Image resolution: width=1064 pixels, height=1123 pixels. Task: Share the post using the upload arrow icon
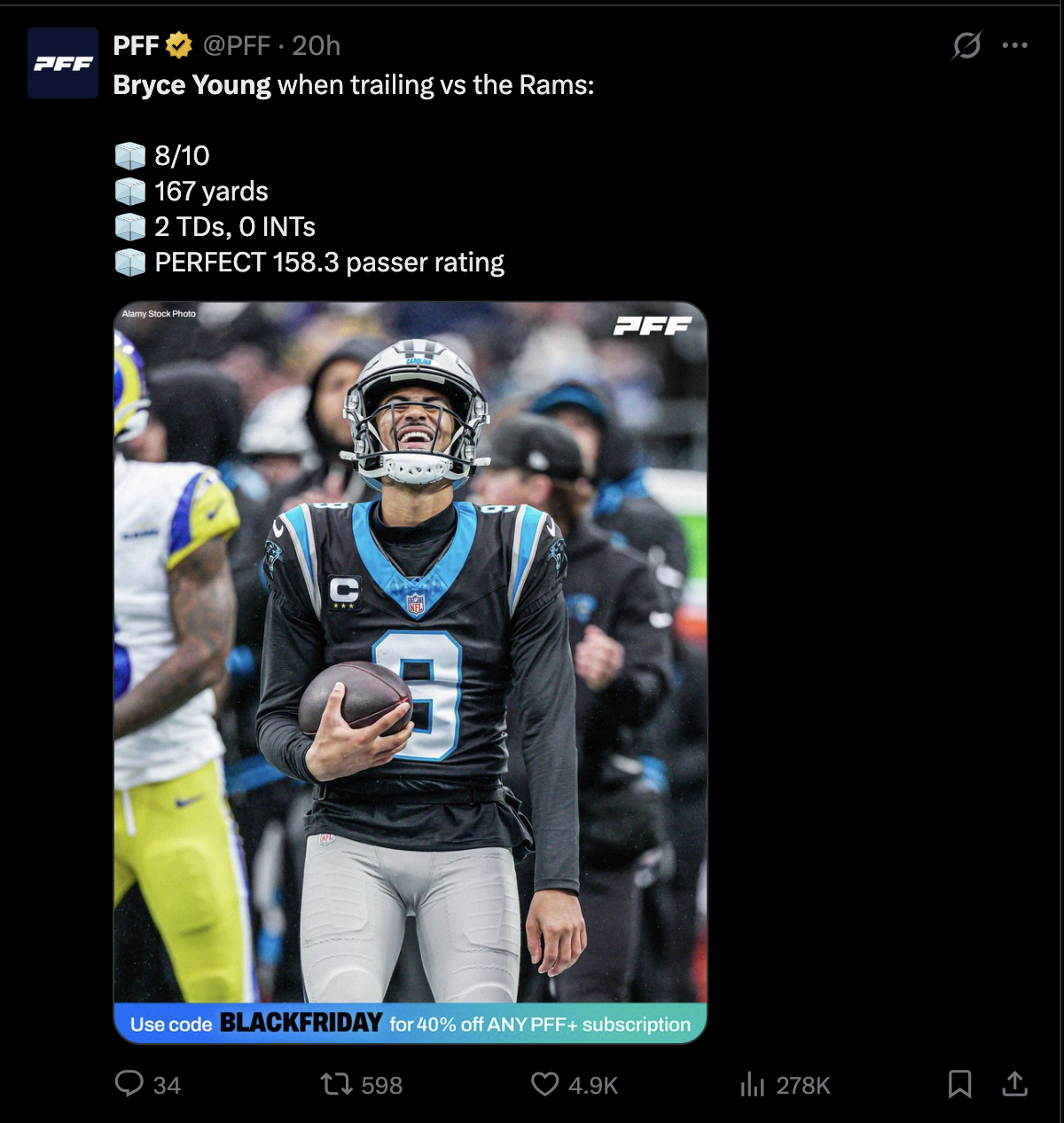tap(1014, 1083)
